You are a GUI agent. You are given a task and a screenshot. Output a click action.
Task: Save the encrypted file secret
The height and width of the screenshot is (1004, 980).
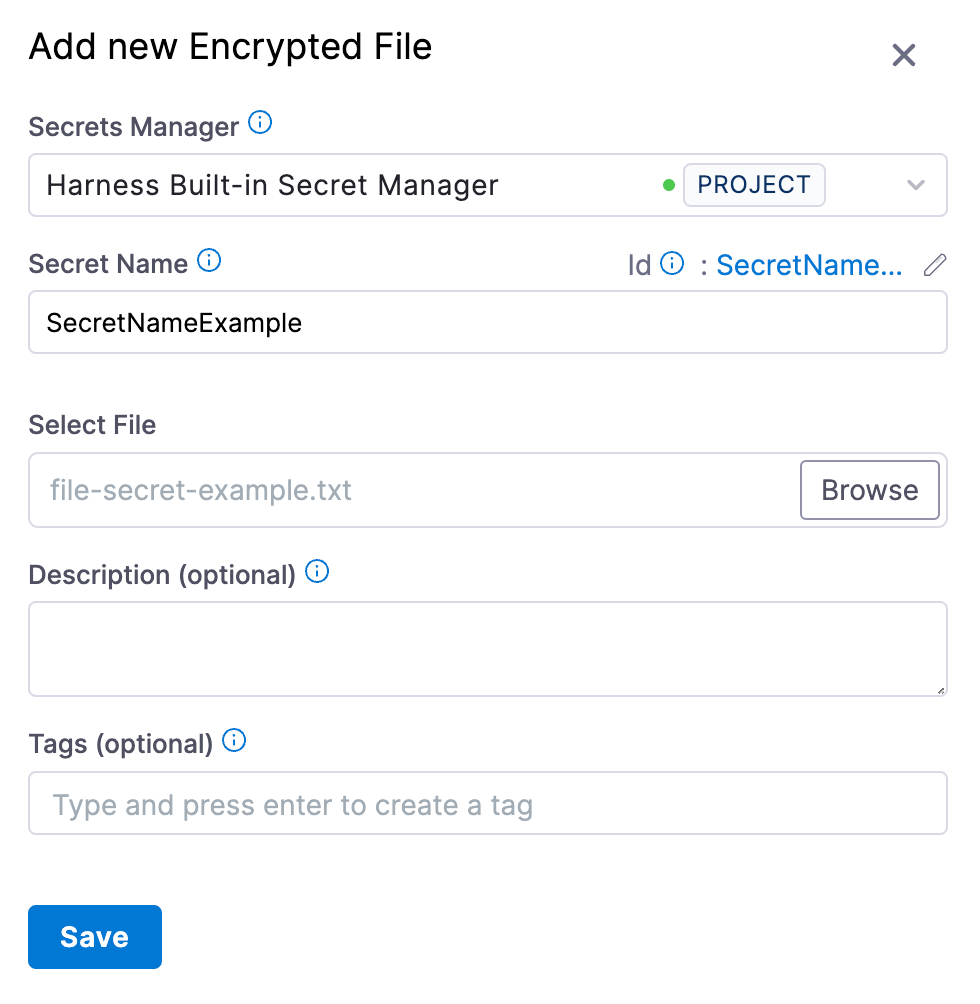point(95,937)
